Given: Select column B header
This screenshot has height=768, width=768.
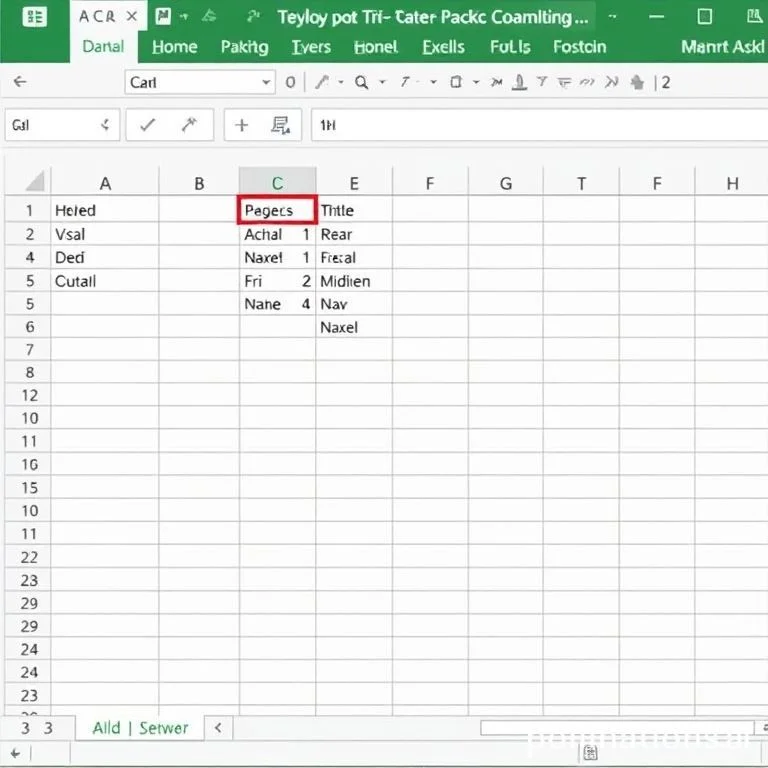Looking at the screenshot, I should [x=199, y=183].
